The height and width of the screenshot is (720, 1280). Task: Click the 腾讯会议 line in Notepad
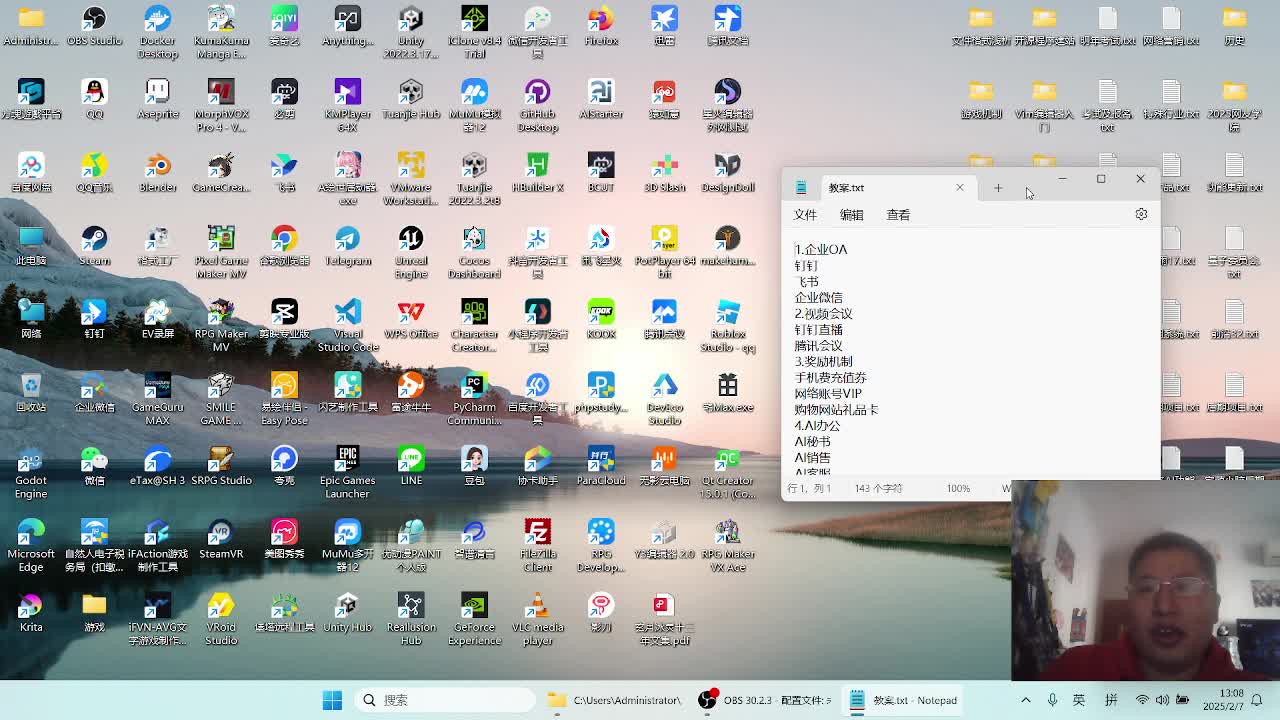point(819,345)
